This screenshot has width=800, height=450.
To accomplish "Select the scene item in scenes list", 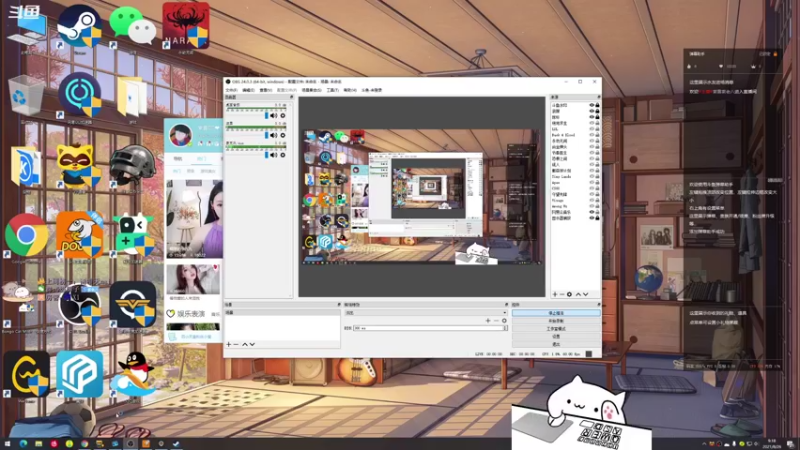I will (282, 313).
